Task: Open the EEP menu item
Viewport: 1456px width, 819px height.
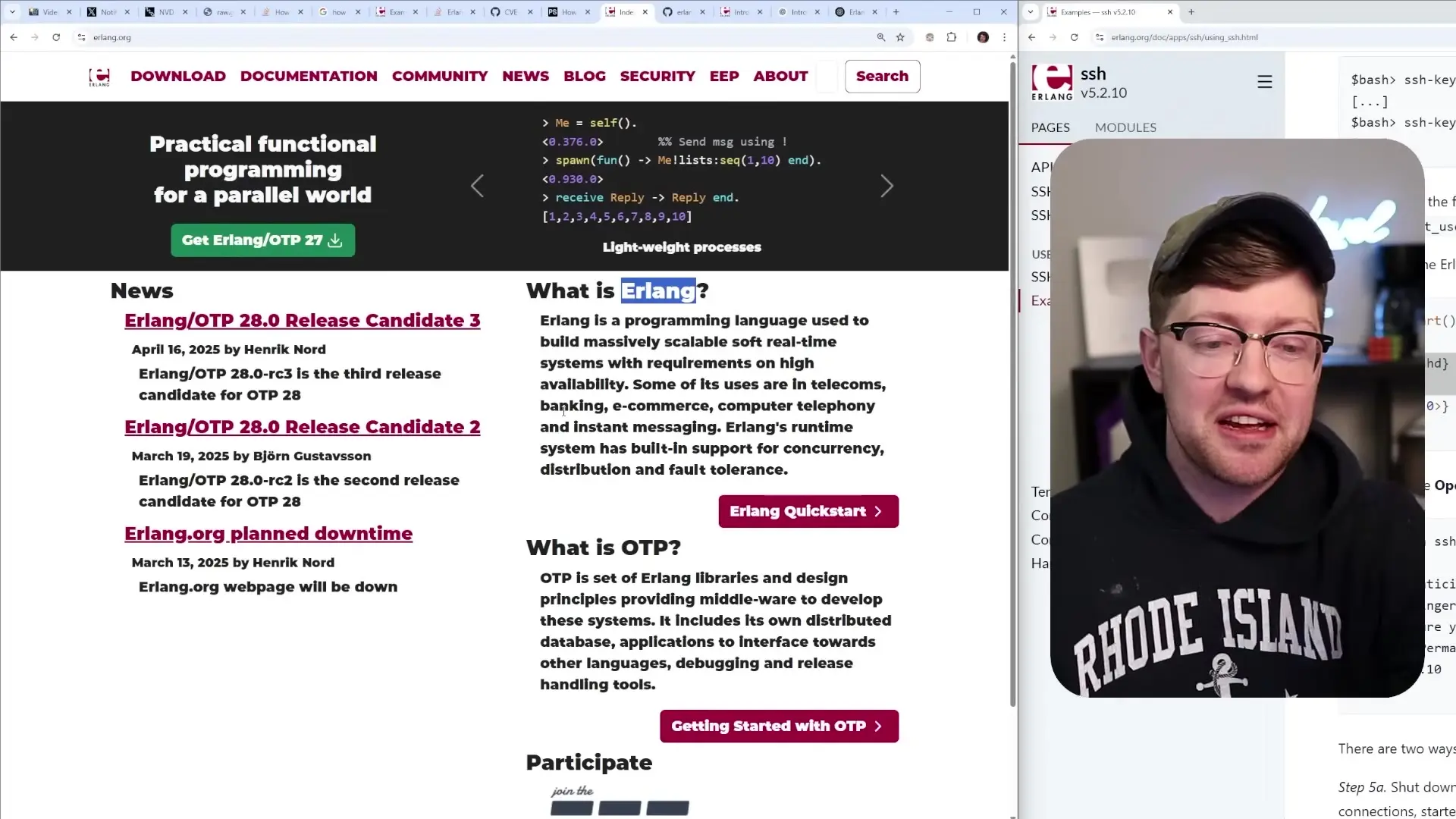Action: pos(724,76)
